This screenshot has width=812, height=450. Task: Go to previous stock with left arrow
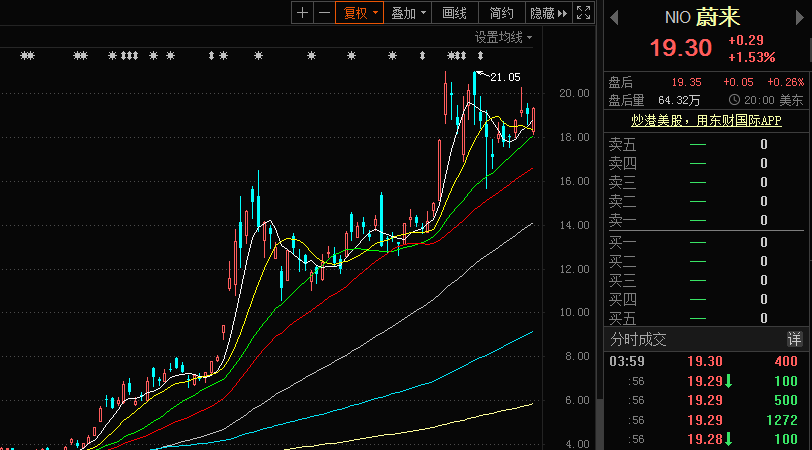point(614,17)
